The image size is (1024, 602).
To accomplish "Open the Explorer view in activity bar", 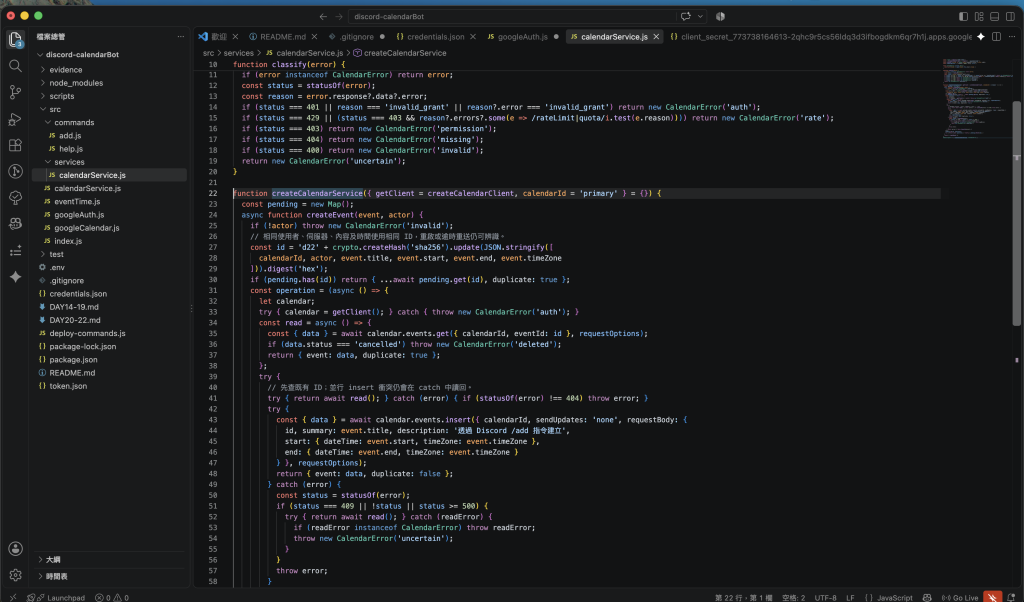I will pyautogui.click(x=15, y=40).
